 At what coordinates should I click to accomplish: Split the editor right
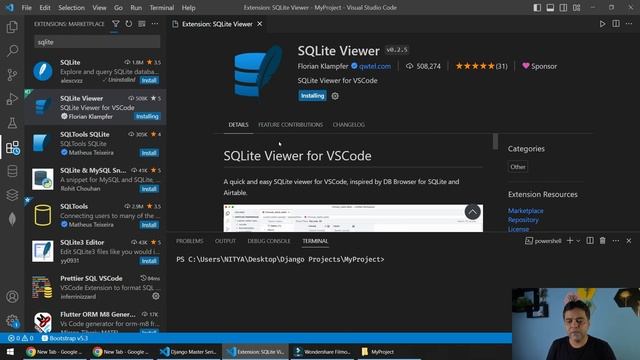616,24
